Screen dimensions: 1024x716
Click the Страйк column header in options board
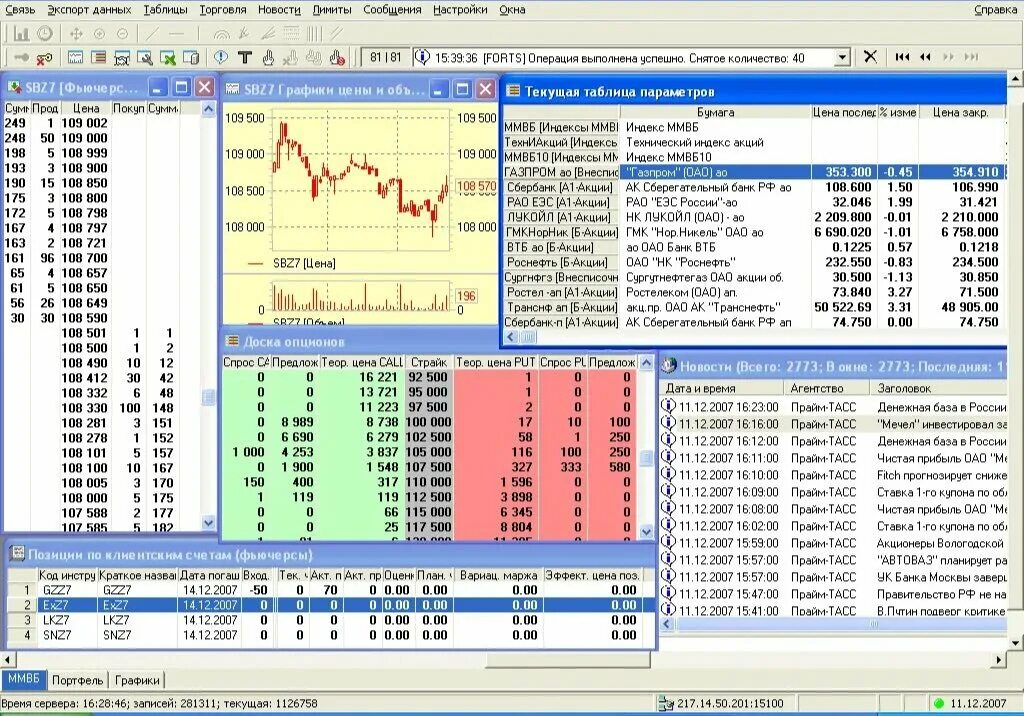click(x=428, y=362)
